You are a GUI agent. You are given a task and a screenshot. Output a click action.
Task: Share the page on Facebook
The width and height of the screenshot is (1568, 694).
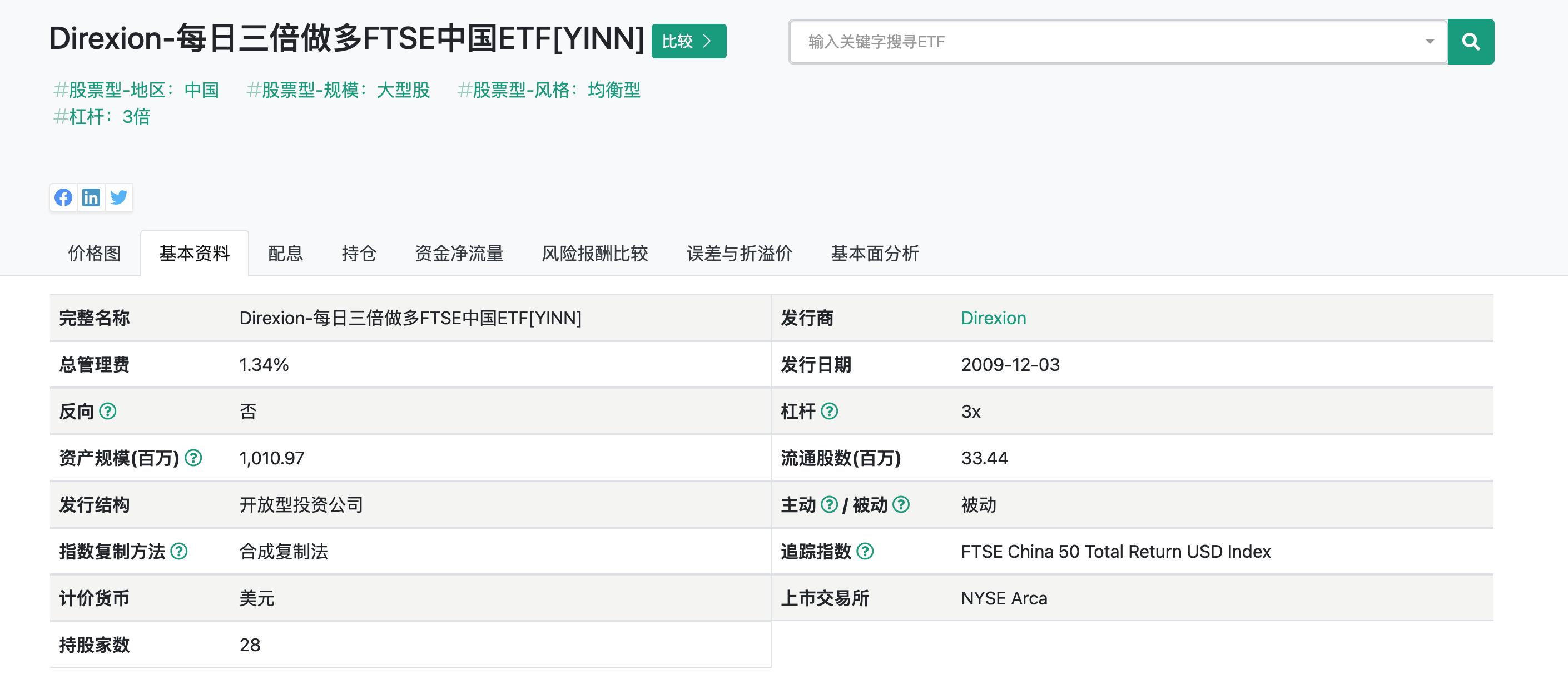[x=63, y=197]
